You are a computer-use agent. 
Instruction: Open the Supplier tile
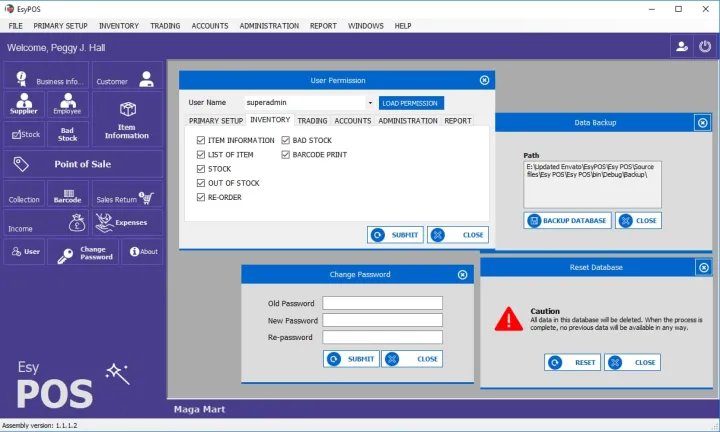(x=24, y=104)
